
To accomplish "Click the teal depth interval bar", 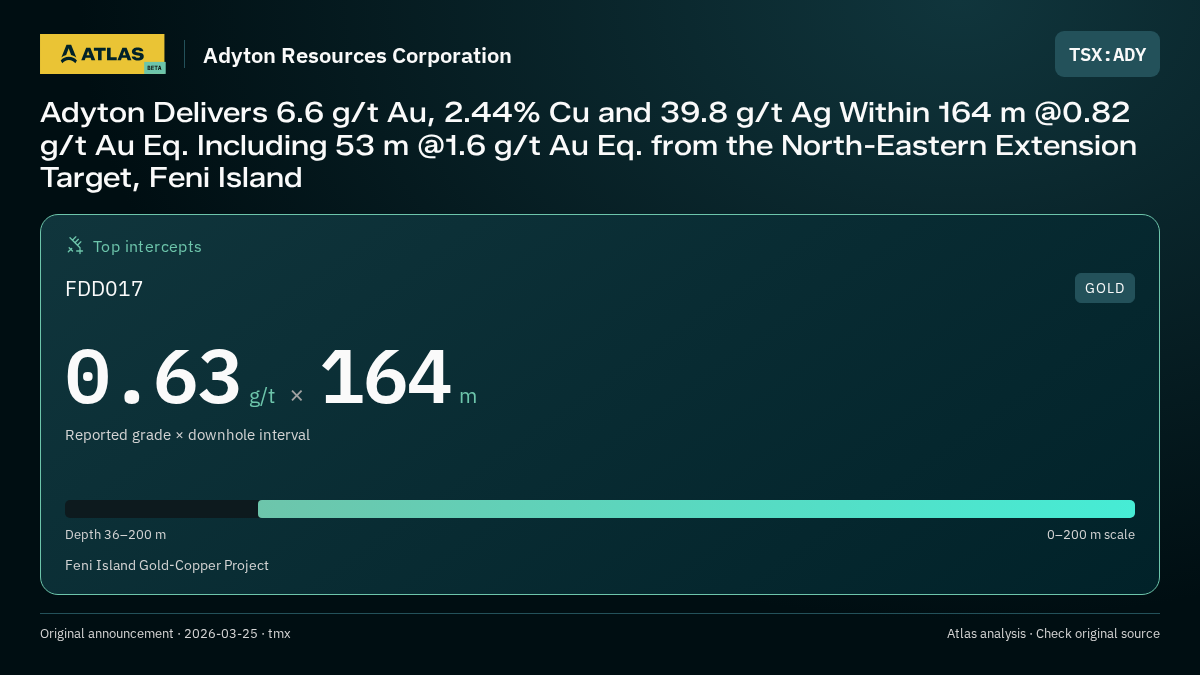I will (696, 509).
